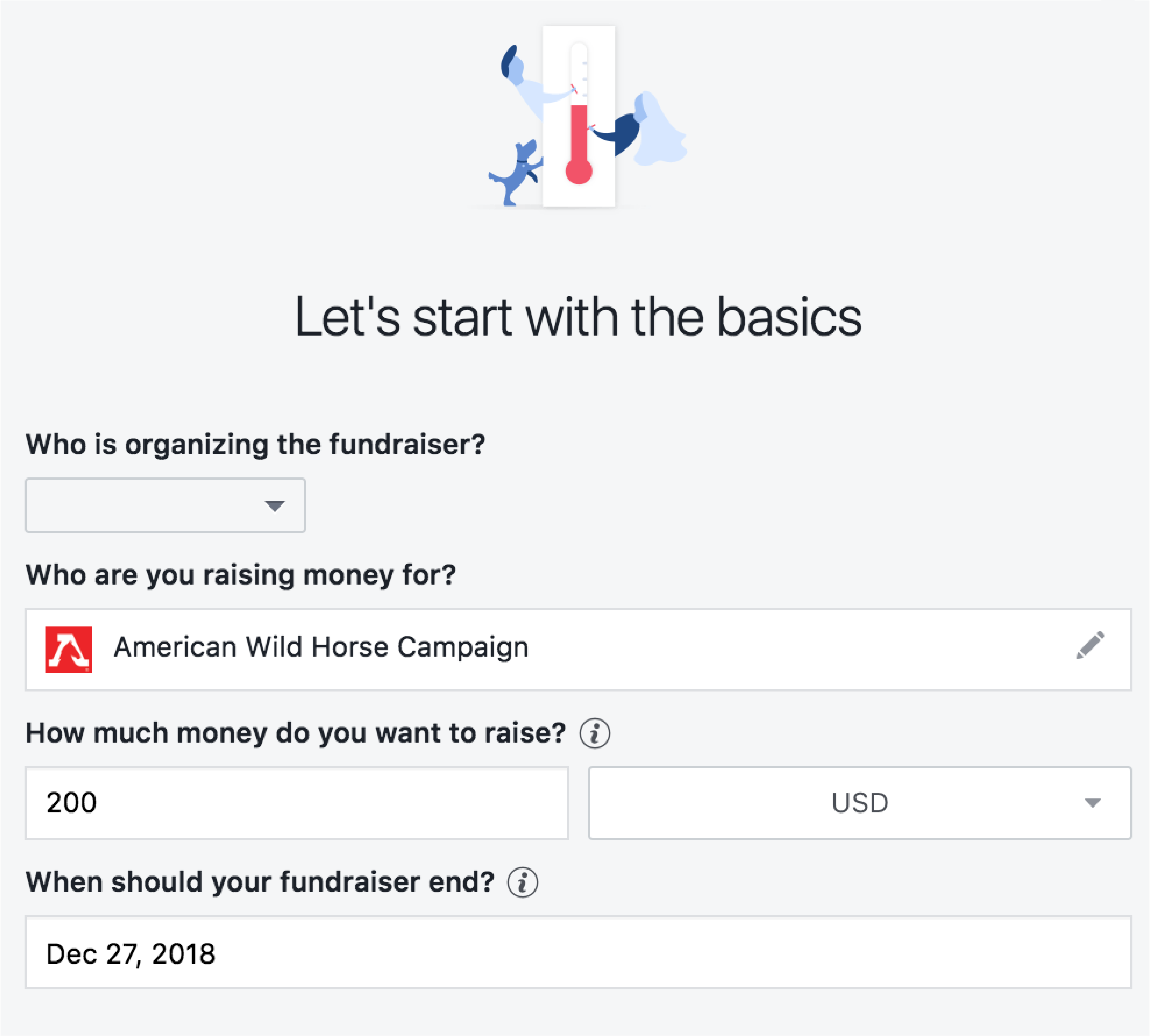This screenshot has width=1150, height=1036.
Task: Open the fundraiser organizer dropdown
Action: tap(165, 506)
